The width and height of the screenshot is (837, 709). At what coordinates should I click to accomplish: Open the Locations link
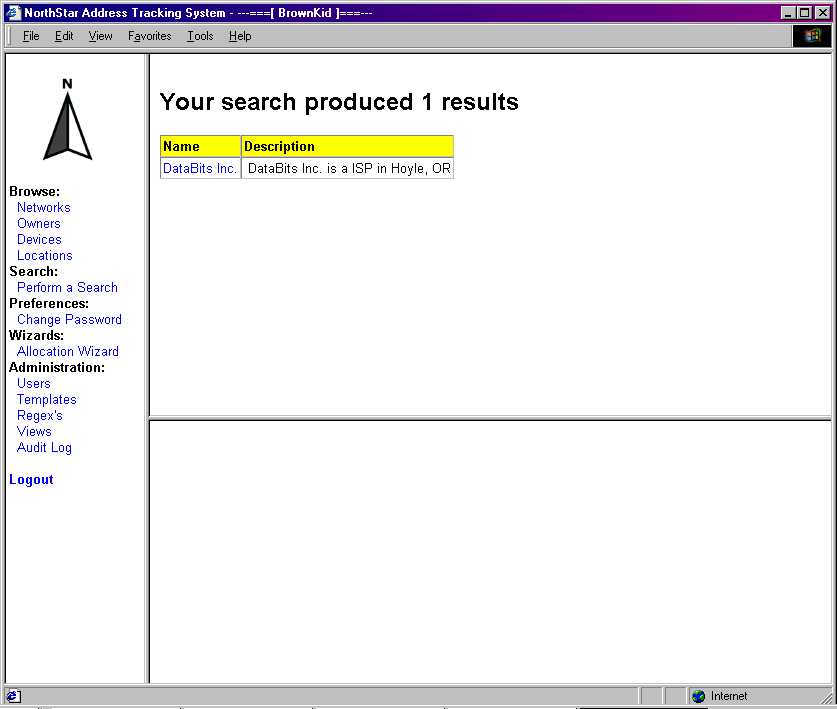click(x=44, y=255)
